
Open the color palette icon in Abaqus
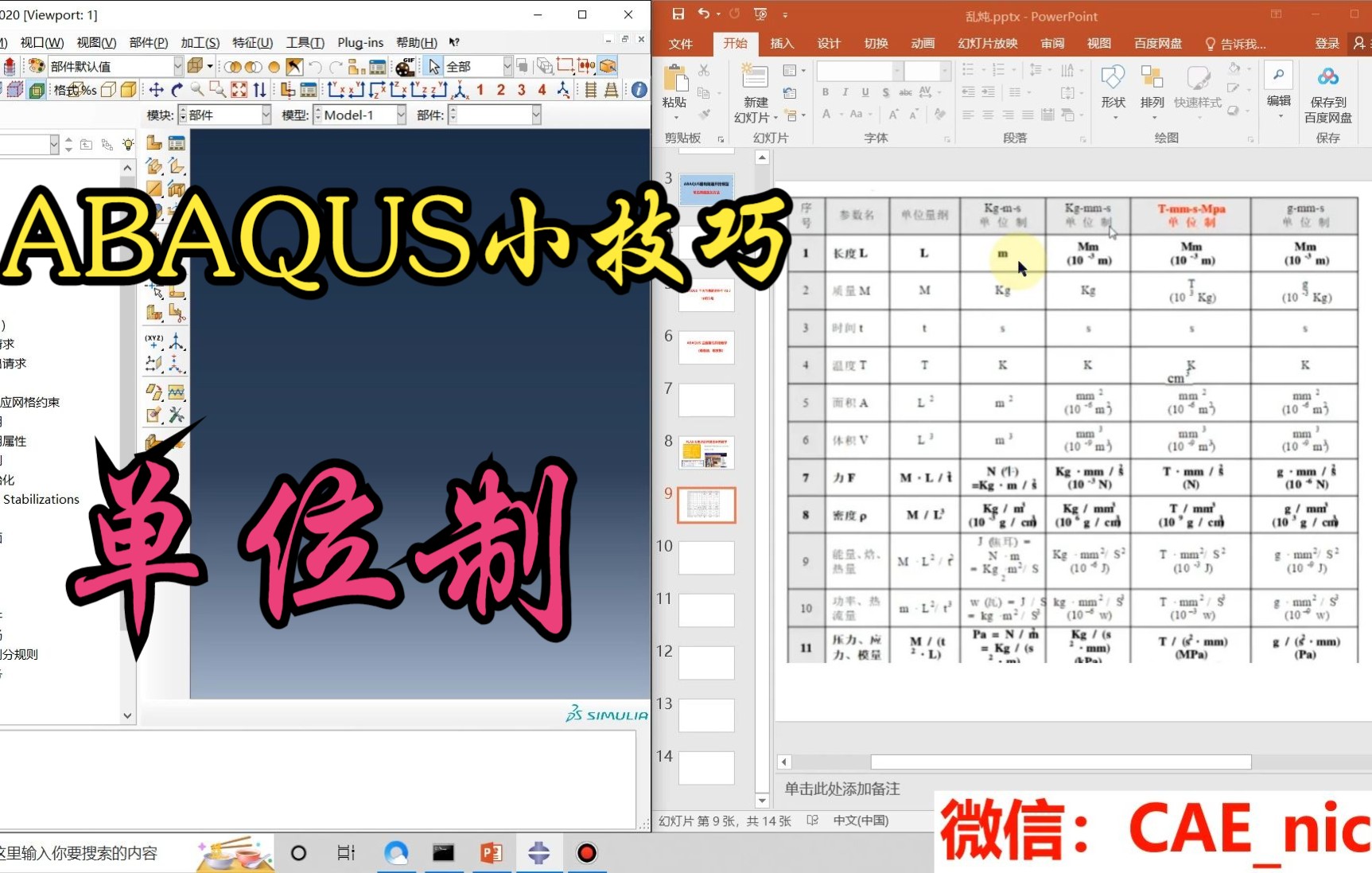click(37, 66)
